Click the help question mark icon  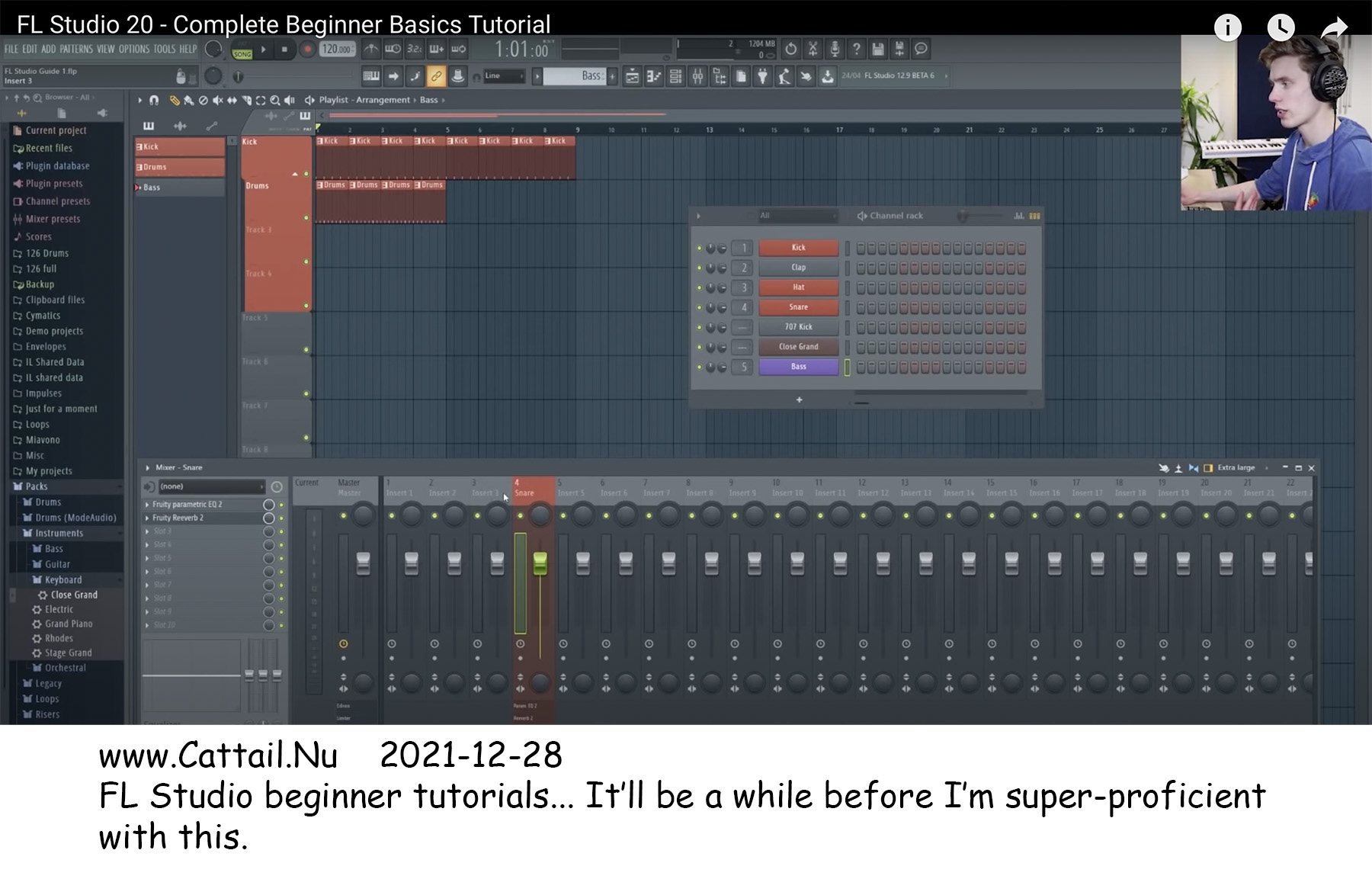[x=857, y=50]
